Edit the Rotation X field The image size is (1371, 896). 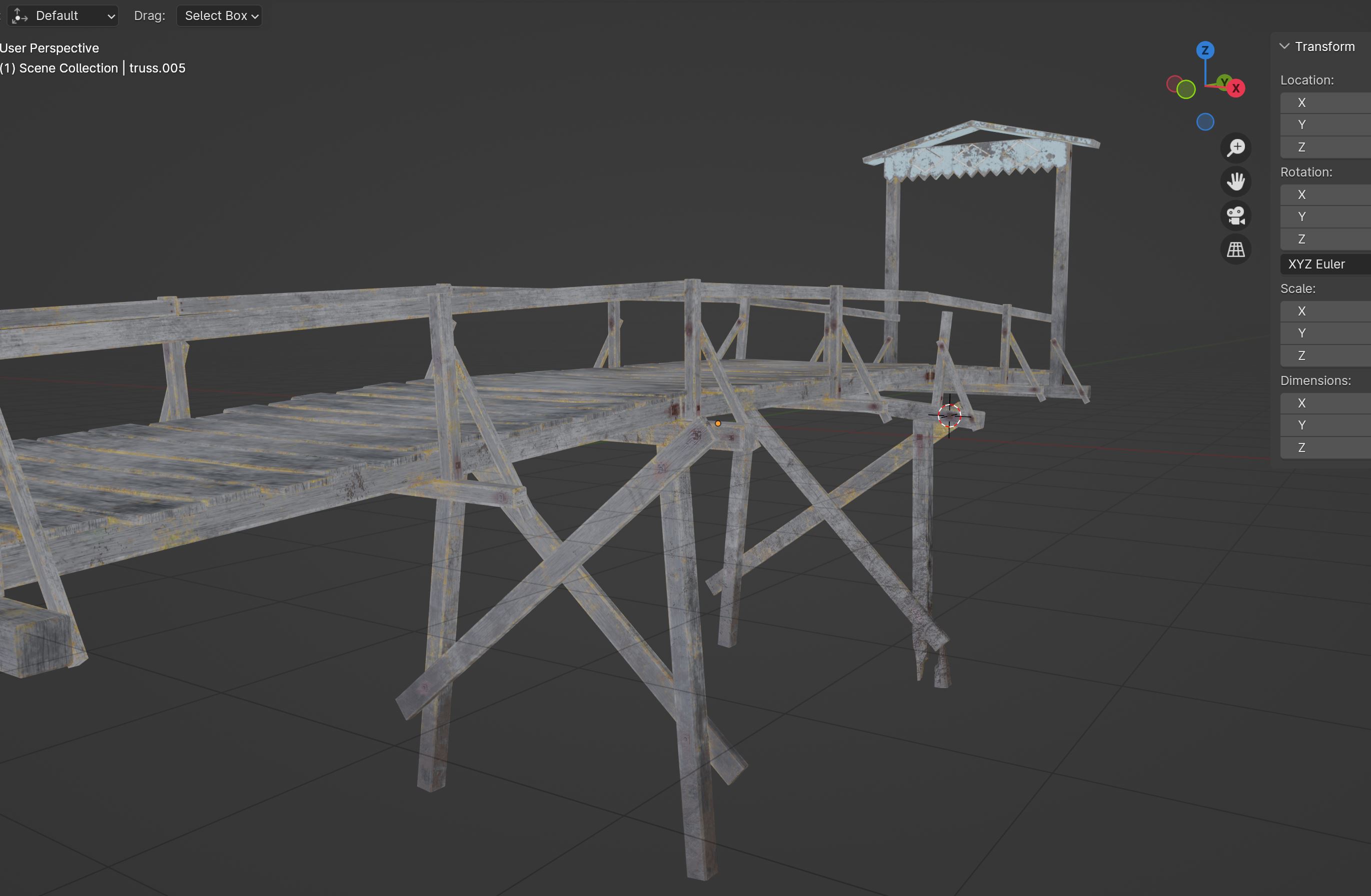coord(1325,194)
